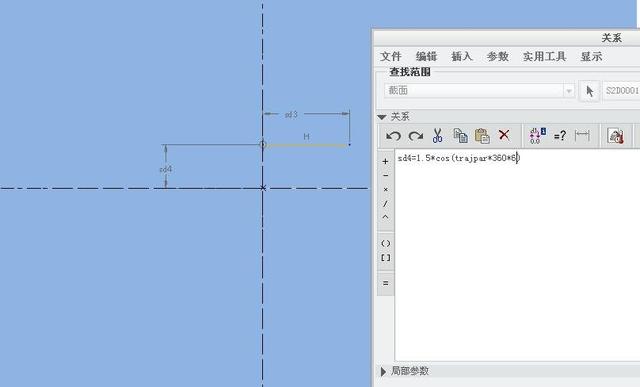Click the Undo arrow in relations toolbar
The height and width of the screenshot is (387, 640).
tap(393, 136)
